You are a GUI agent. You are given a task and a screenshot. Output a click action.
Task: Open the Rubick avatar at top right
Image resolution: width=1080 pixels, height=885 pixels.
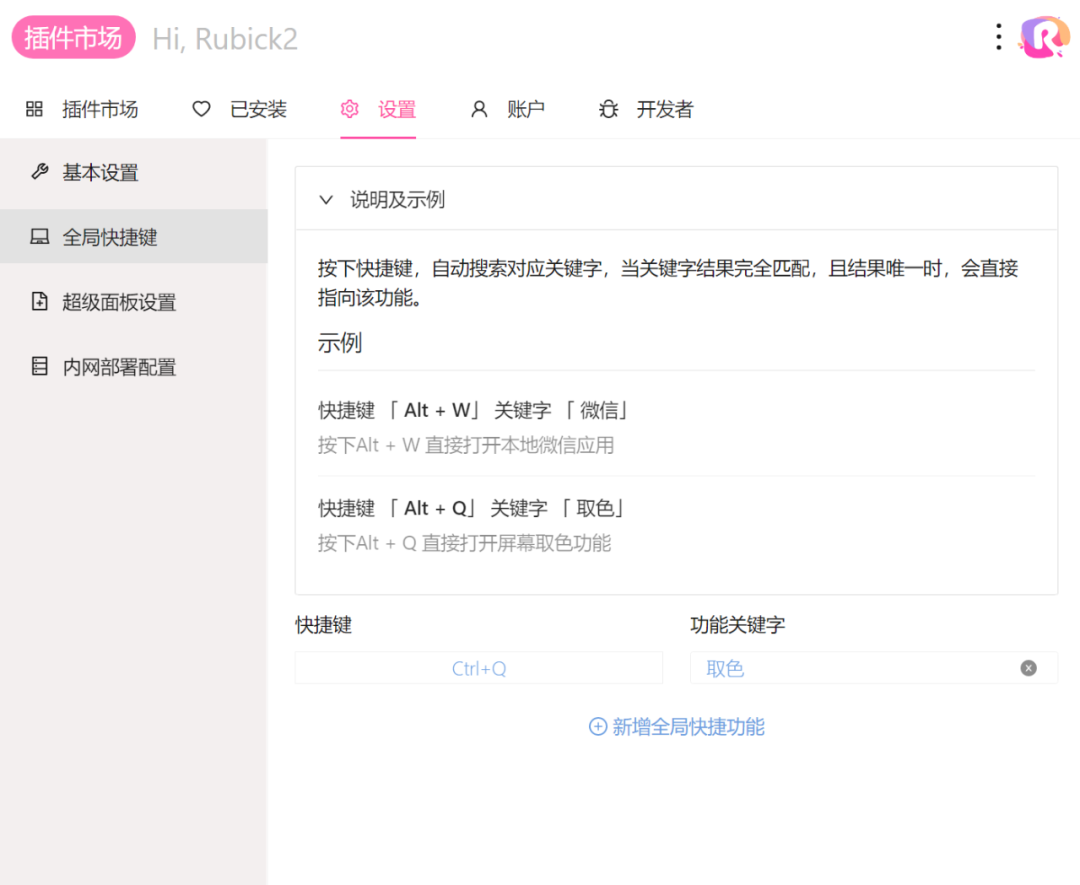point(1042,36)
